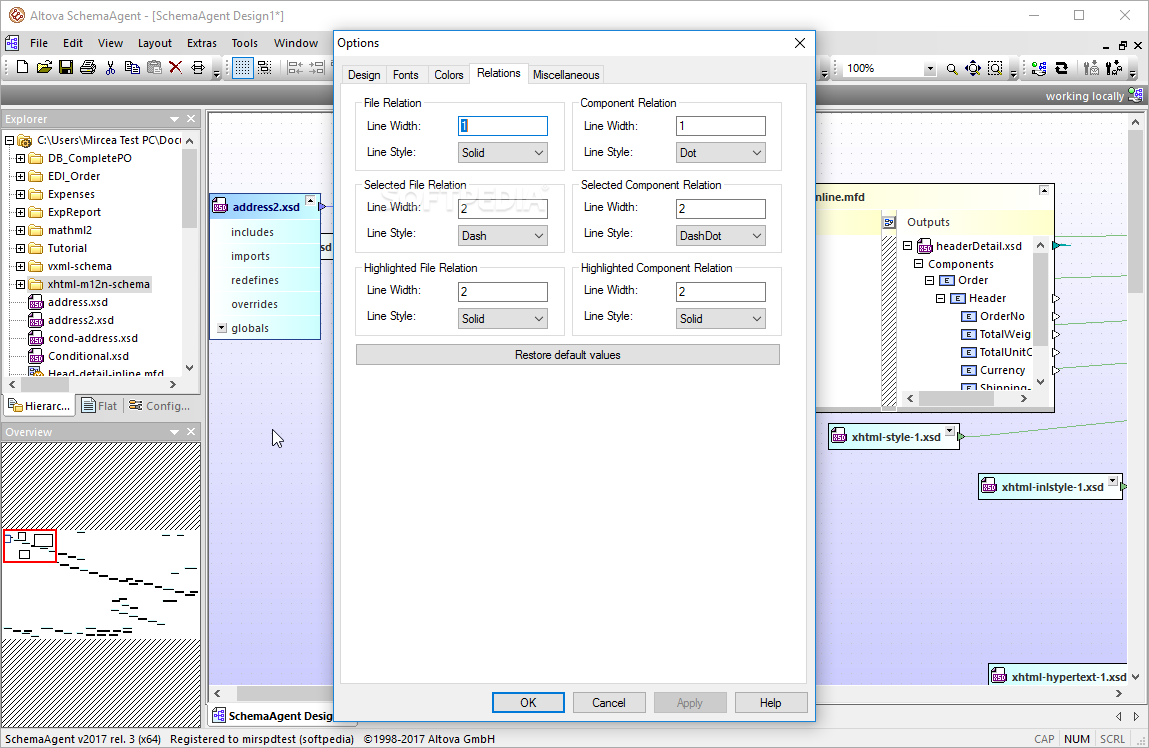Click the address2.xsd box XSD icon

click(220, 207)
